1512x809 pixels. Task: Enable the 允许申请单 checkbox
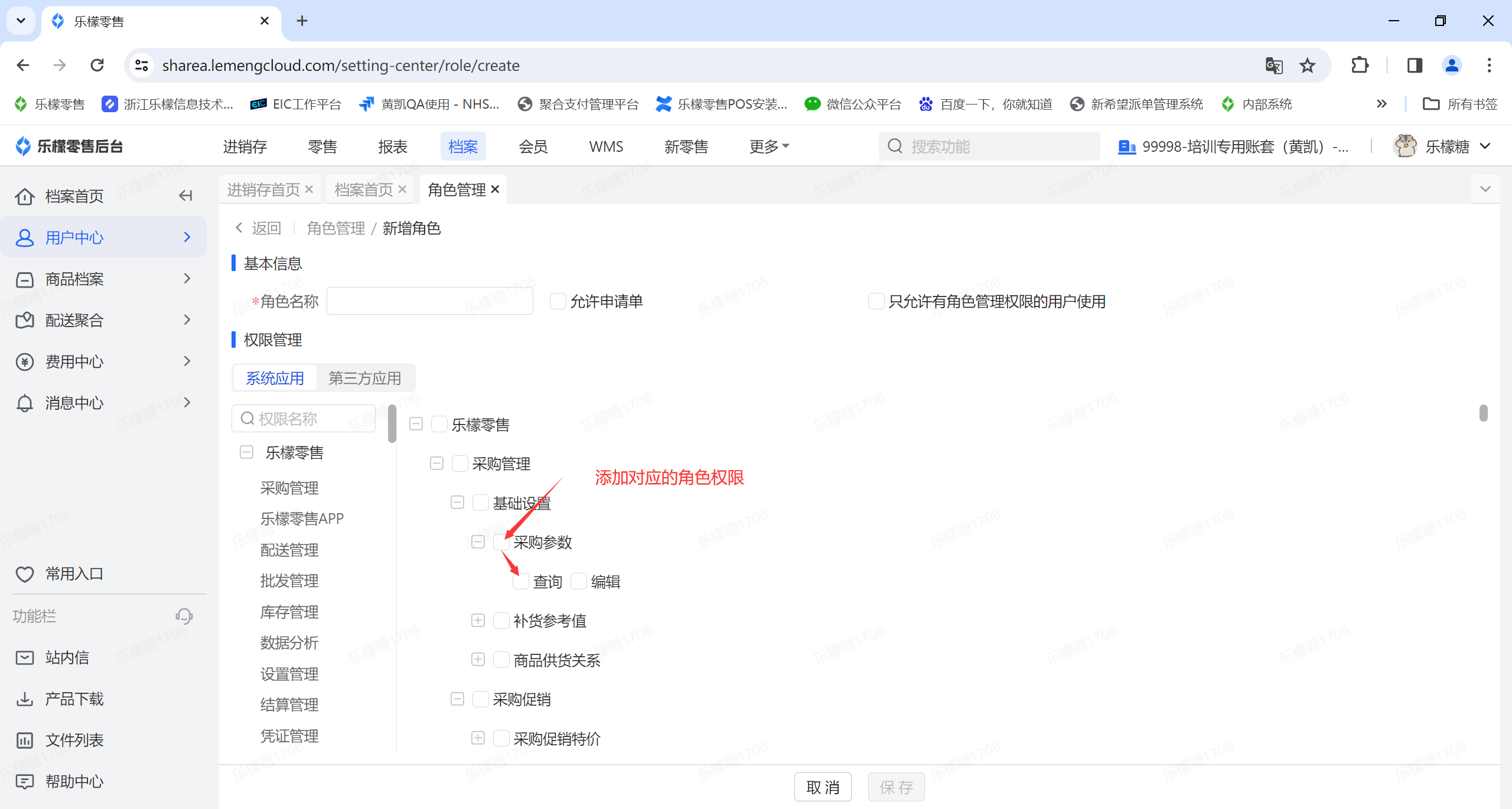pyautogui.click(x=558, y=301)
